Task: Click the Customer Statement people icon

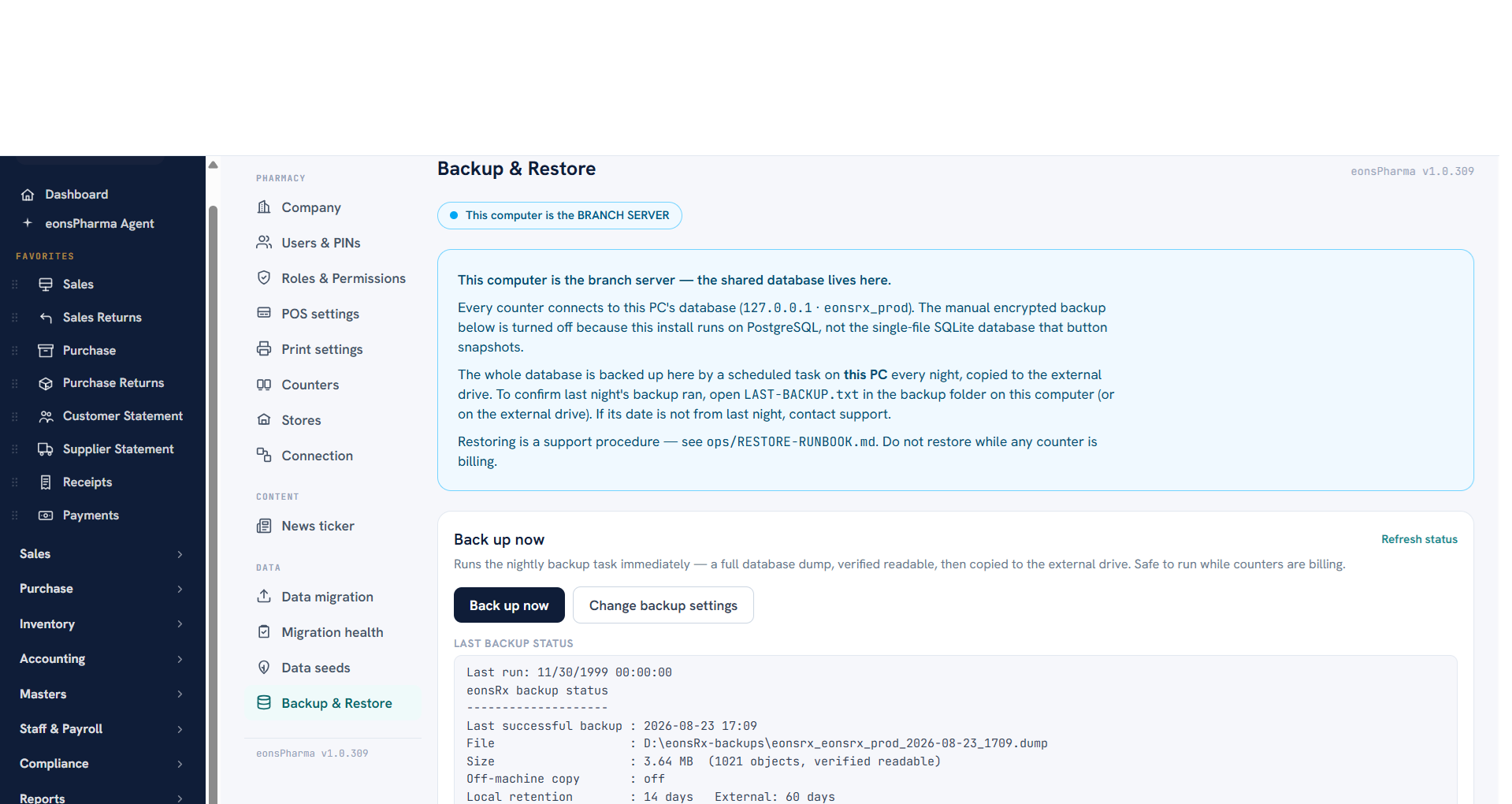Action: 46,416
